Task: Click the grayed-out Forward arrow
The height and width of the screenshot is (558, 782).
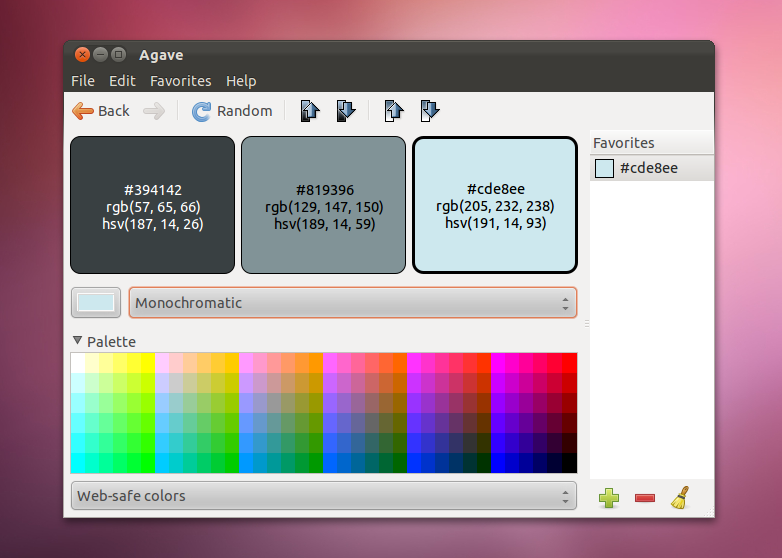Action: click(x=154, y=111)
